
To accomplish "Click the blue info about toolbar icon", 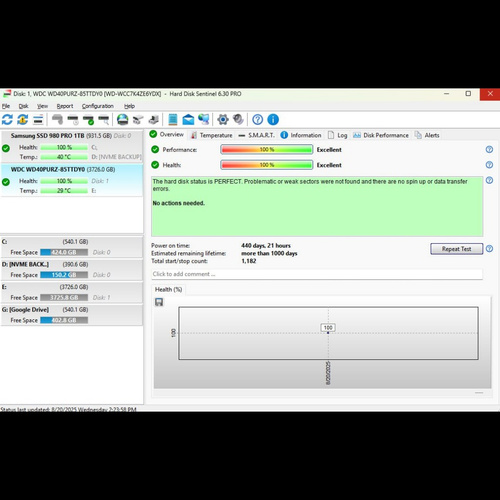I will 273,119.
